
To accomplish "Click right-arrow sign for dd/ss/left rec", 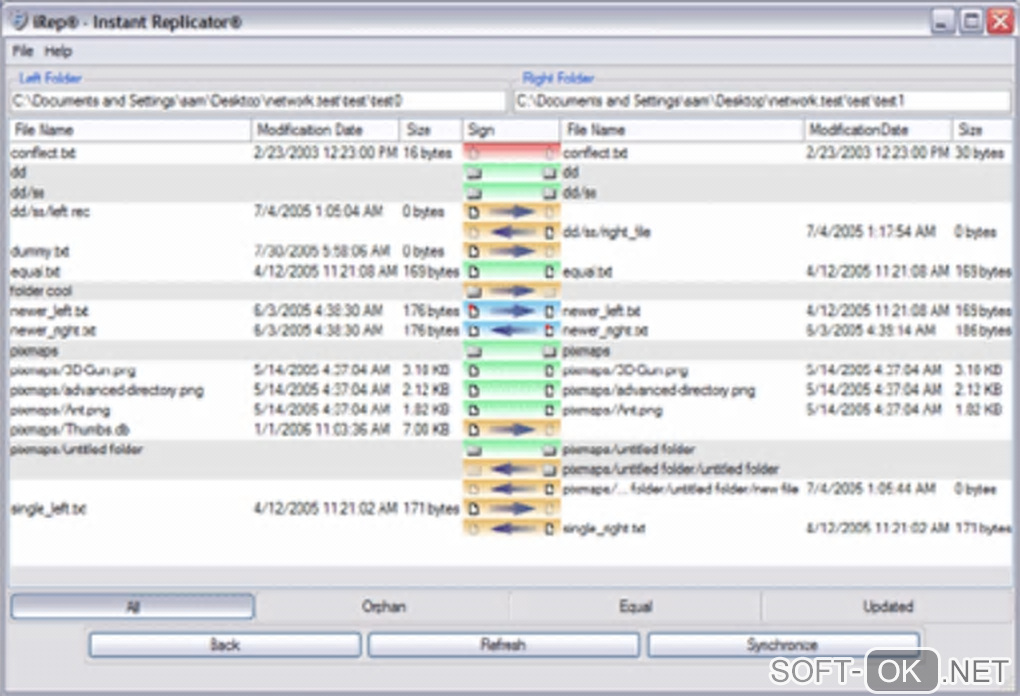I will pos(511,212).
